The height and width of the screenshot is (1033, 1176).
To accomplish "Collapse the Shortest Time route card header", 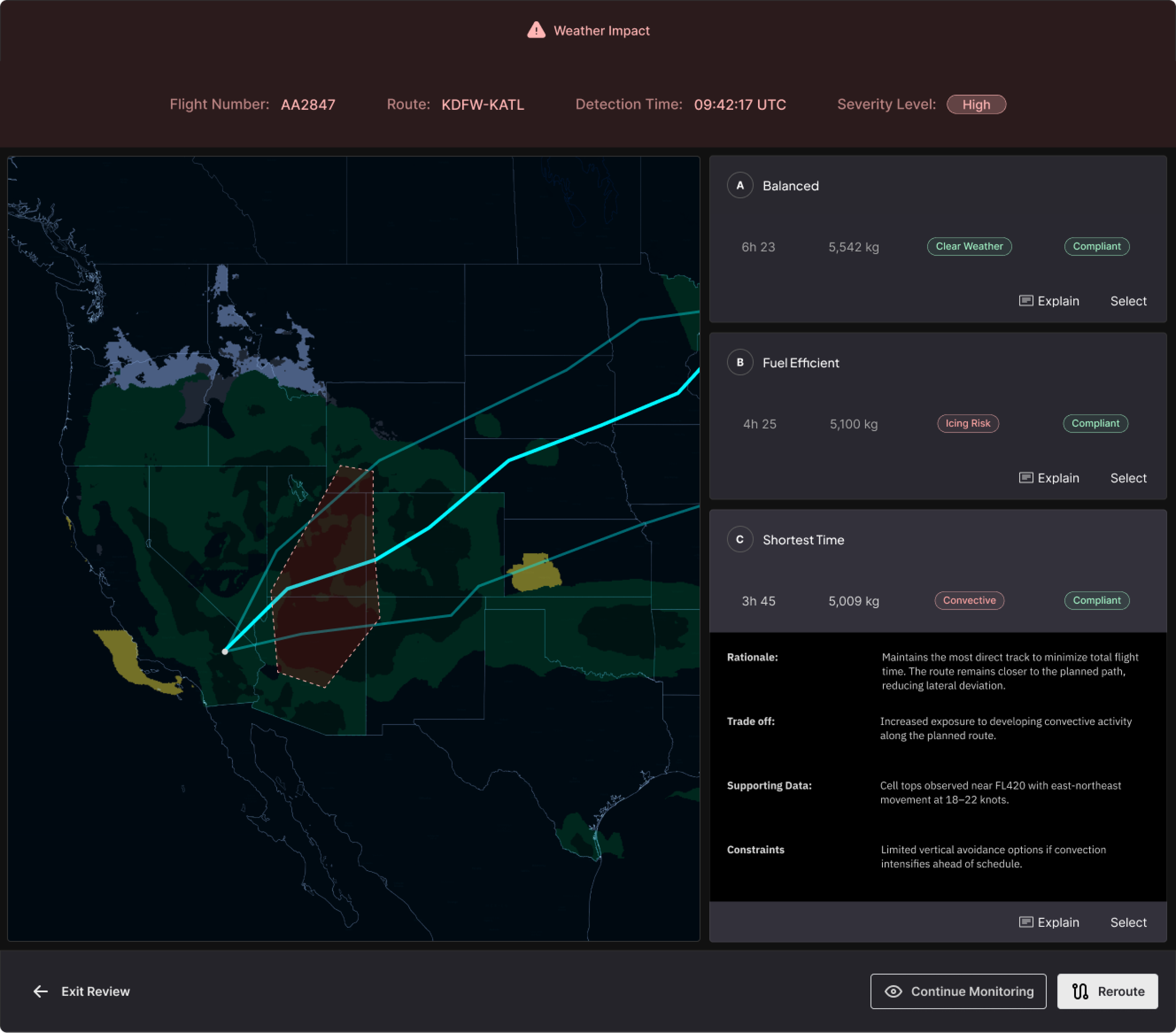I will point(803,540).
